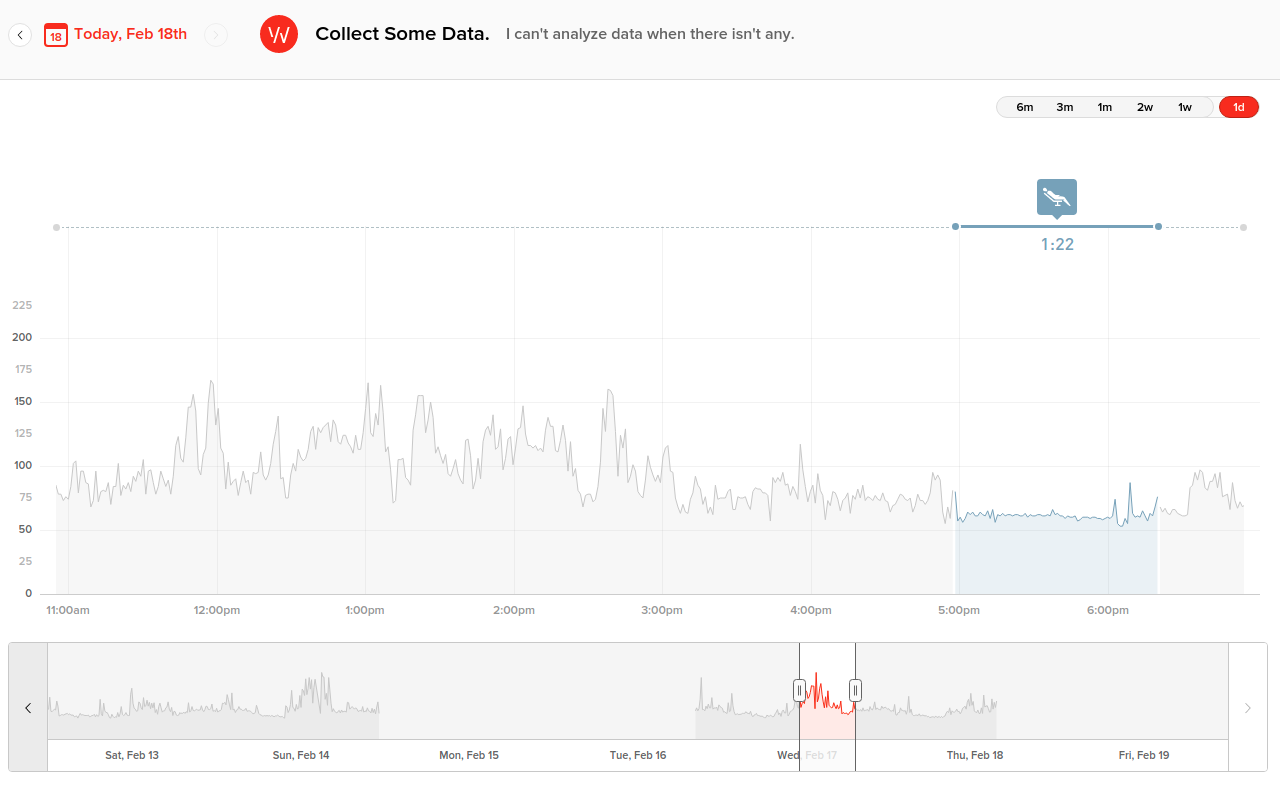The image size is (1280, 800).
Task: Jump to Sun, Feb 14 in overview
Action: 301,755
